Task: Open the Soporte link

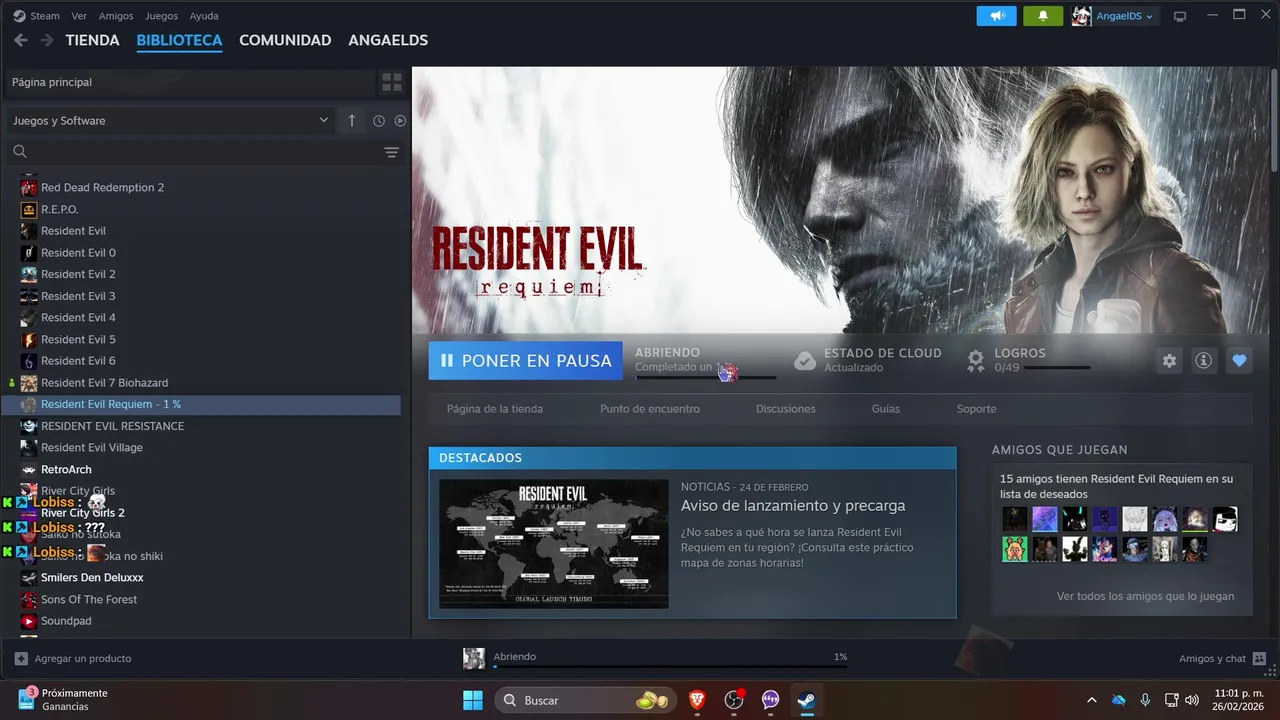Action: pyautogui.click(x=976, y=409)
